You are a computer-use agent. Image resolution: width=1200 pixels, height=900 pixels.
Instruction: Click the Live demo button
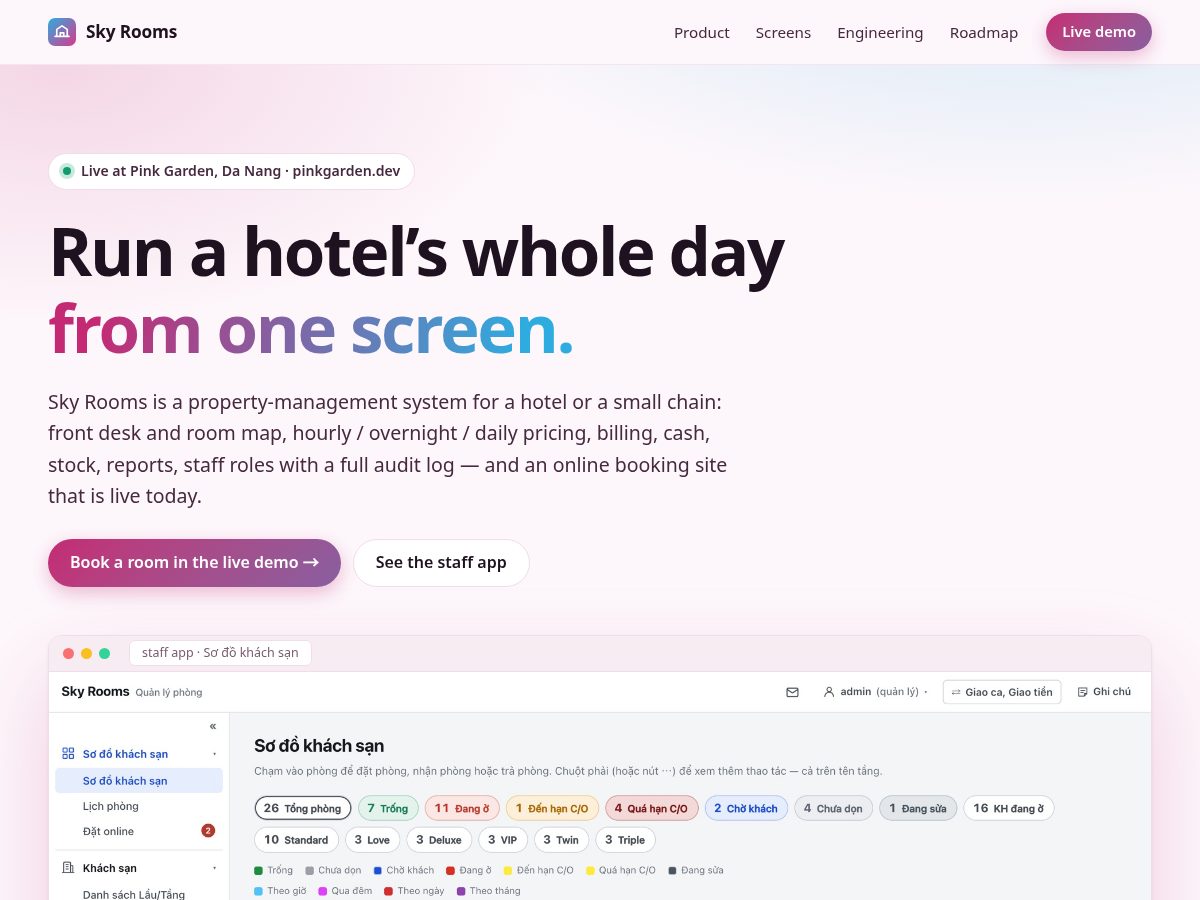click(x=1099, y=32)
